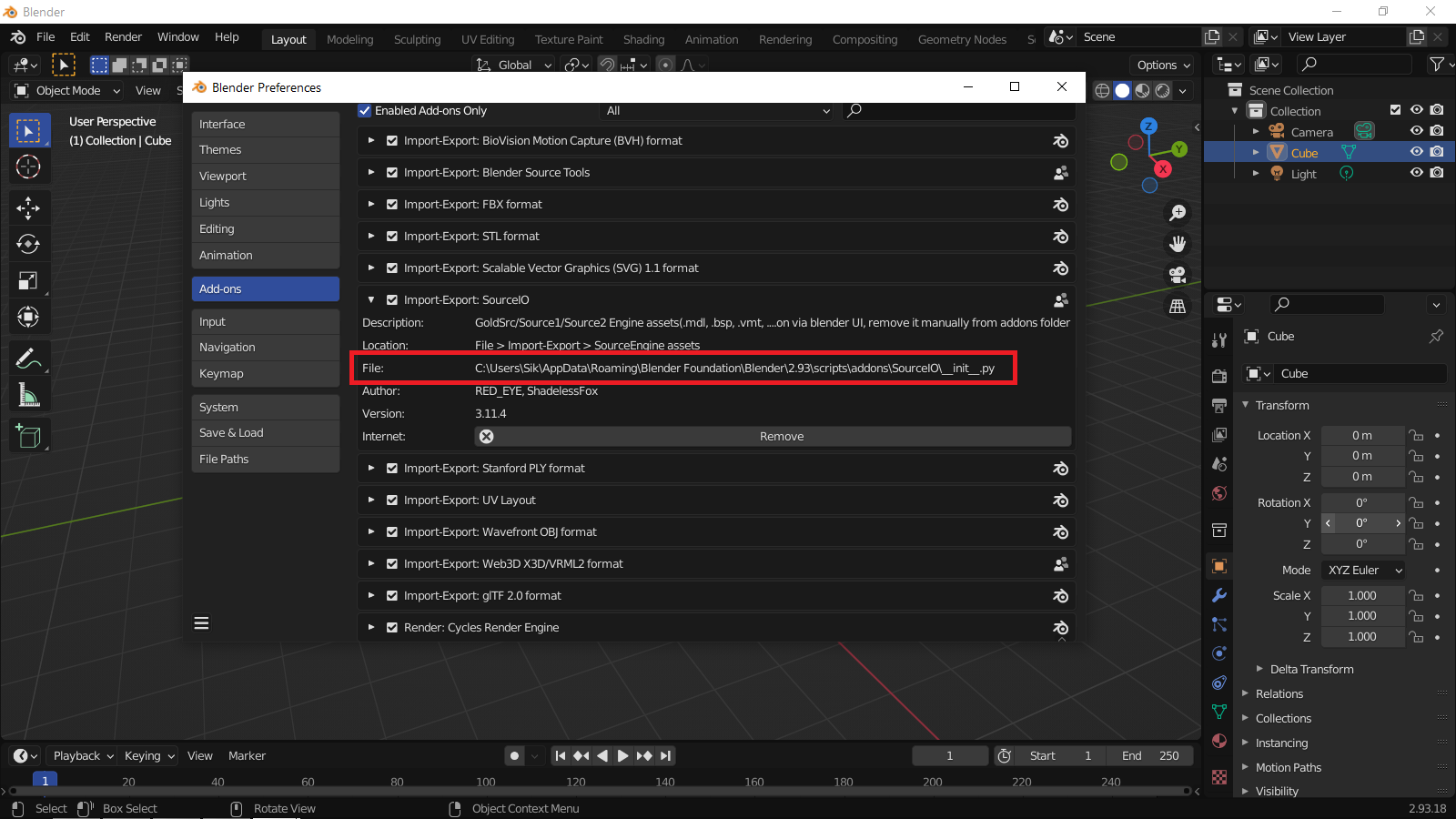Switch to the Modeling workspace tab
Screen dimensions: 1456x819
[350, 39]
